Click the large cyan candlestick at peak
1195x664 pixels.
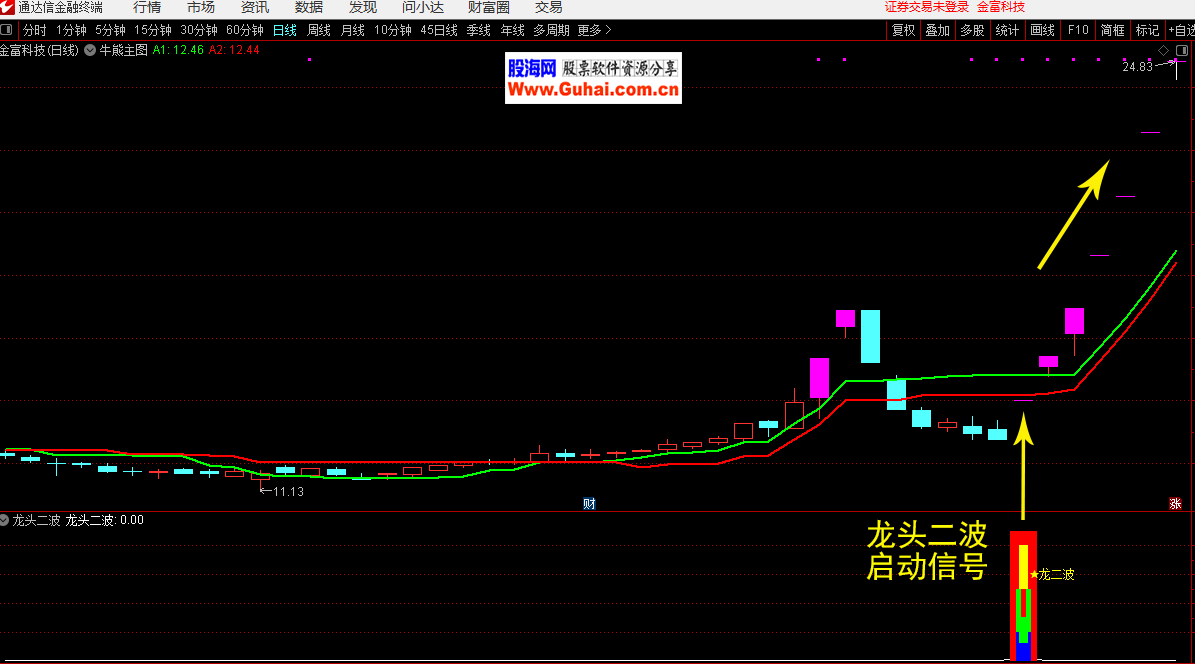[870, 336]
